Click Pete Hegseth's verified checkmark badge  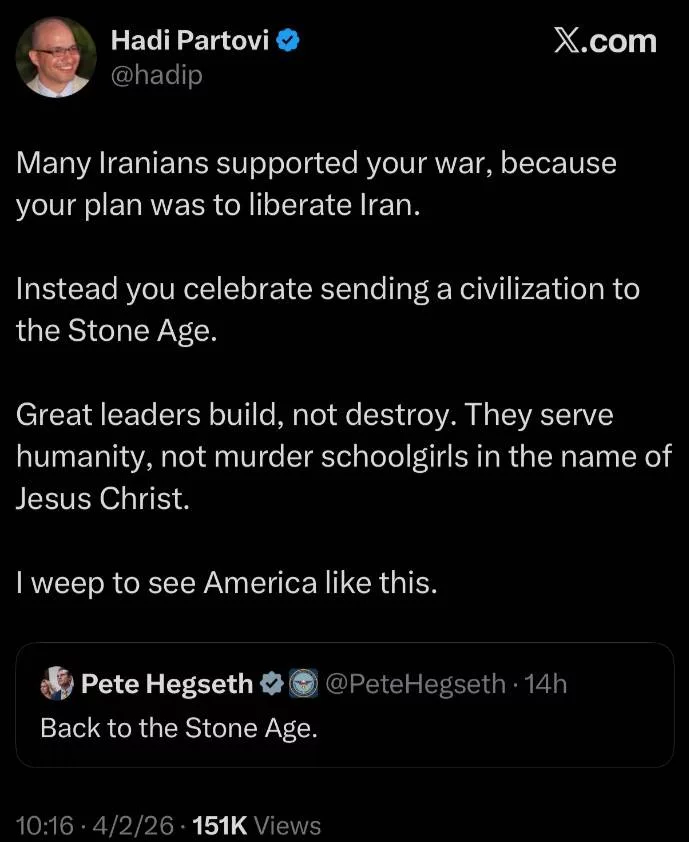coord(271,684)
